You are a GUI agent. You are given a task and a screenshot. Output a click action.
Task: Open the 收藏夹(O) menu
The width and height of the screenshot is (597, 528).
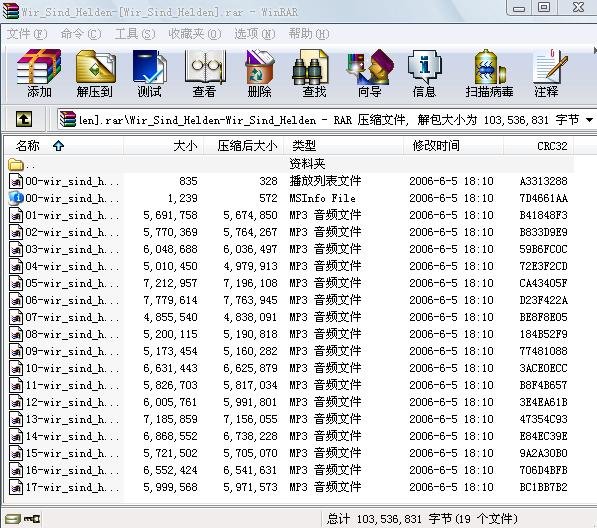pos(195,34)
